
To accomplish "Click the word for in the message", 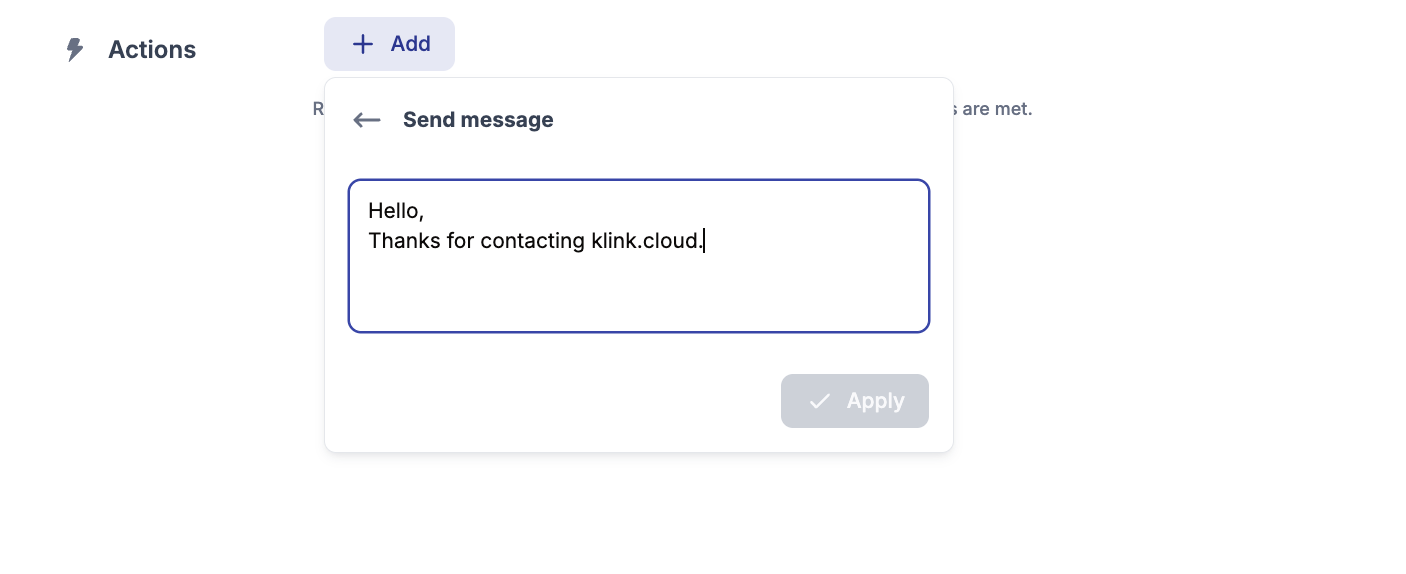I will click(x=461, y=241).
